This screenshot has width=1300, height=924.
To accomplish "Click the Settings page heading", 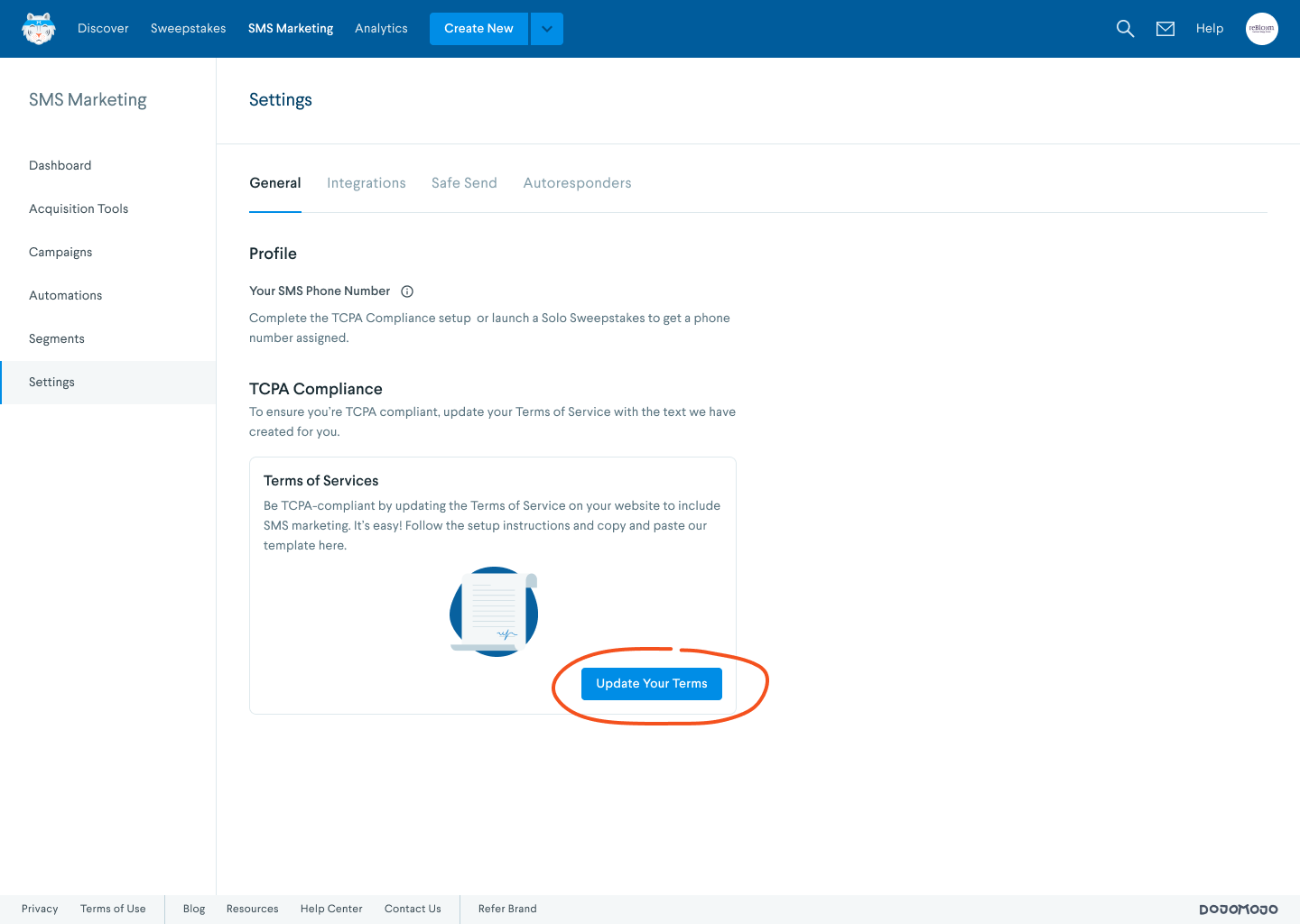I will click(x=281, y=100).
